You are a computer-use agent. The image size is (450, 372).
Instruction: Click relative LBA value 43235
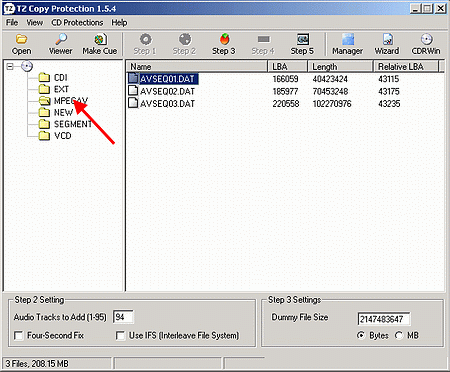click(389, 104)
